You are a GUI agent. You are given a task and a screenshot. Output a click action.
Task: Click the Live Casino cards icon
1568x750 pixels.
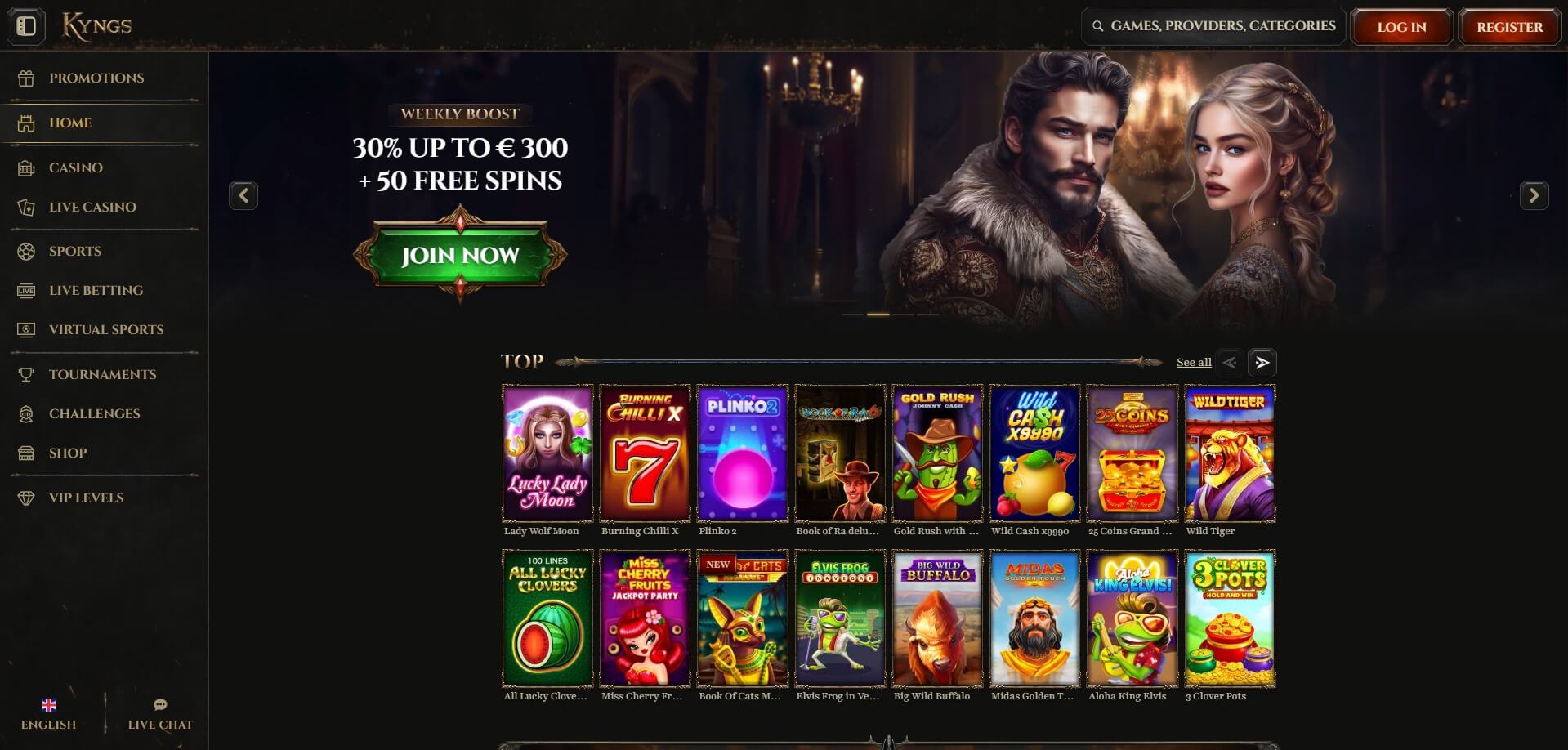(26, 208)
